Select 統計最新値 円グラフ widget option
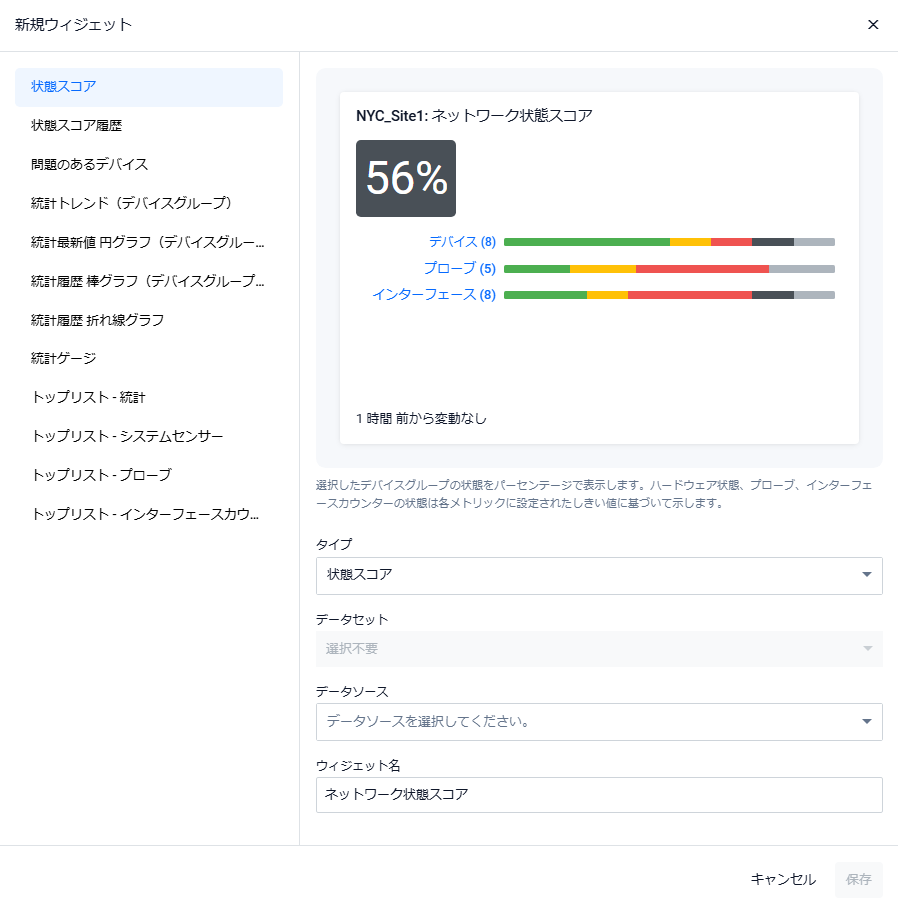Image resolution: width=898 pixels, height=913 pixels. 149,242
